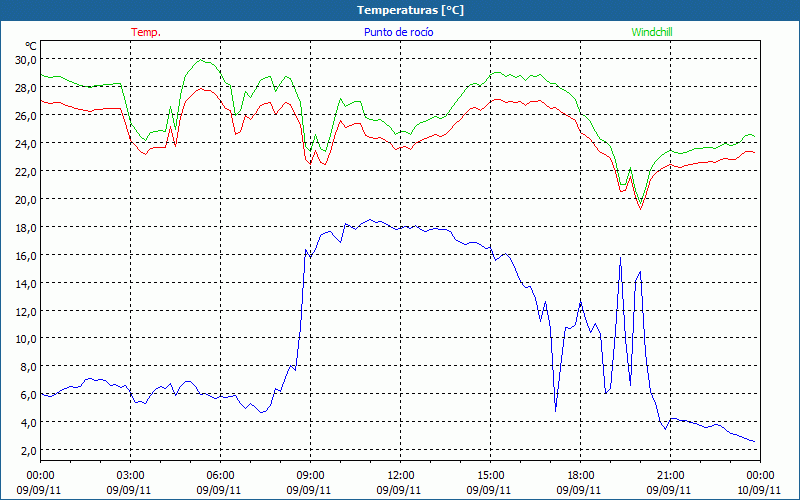Click the '24,0' y-axis value

27,144
